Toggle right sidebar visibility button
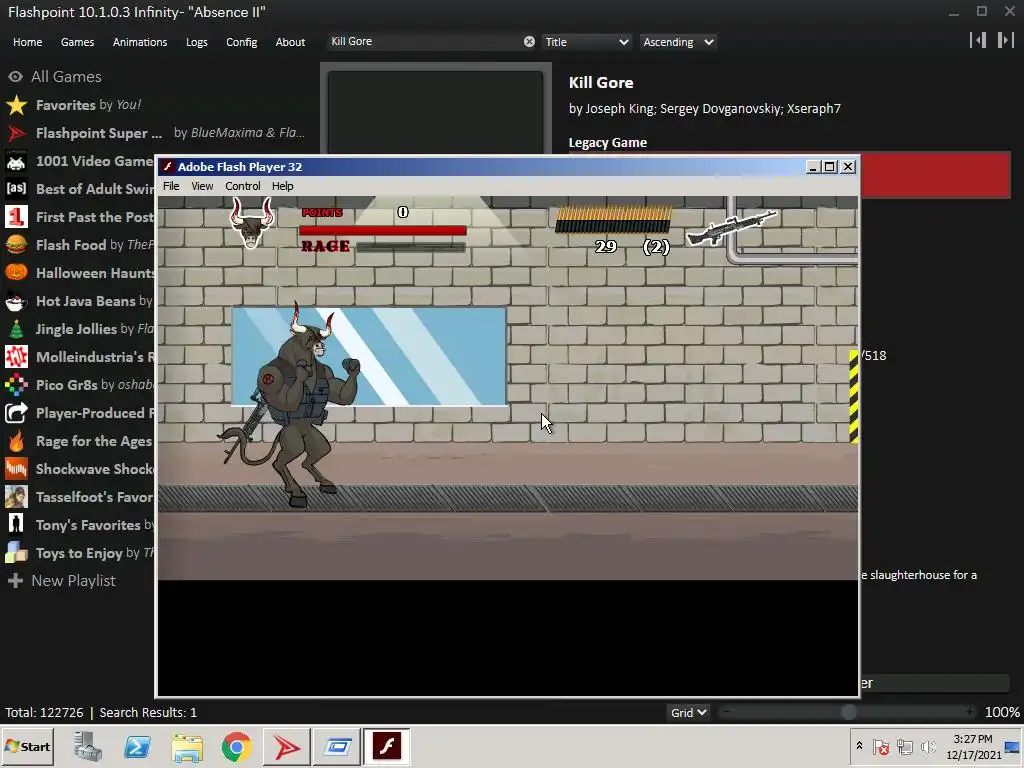Viewport: 1024px width, 768px height. pos(1006,40)
